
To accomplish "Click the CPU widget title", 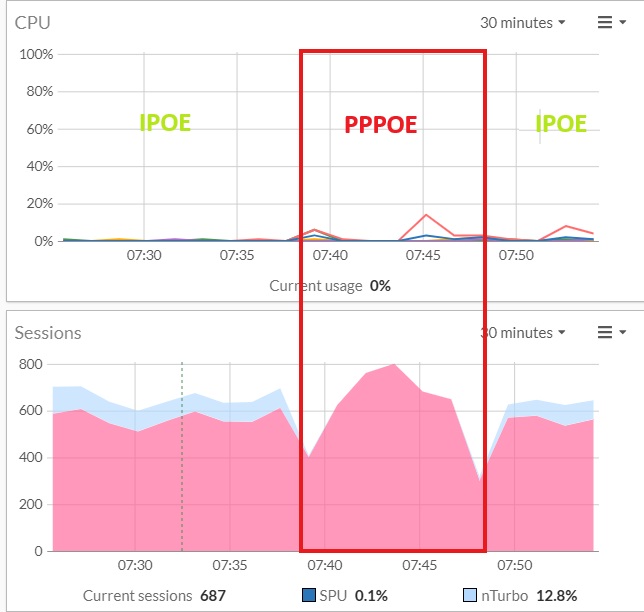I will 32,23.
